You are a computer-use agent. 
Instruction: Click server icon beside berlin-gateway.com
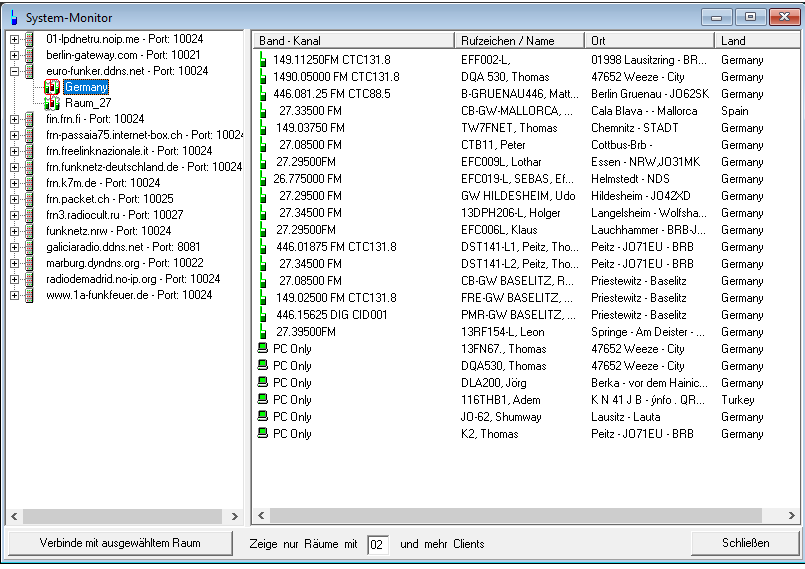click(x=30, y=55)
